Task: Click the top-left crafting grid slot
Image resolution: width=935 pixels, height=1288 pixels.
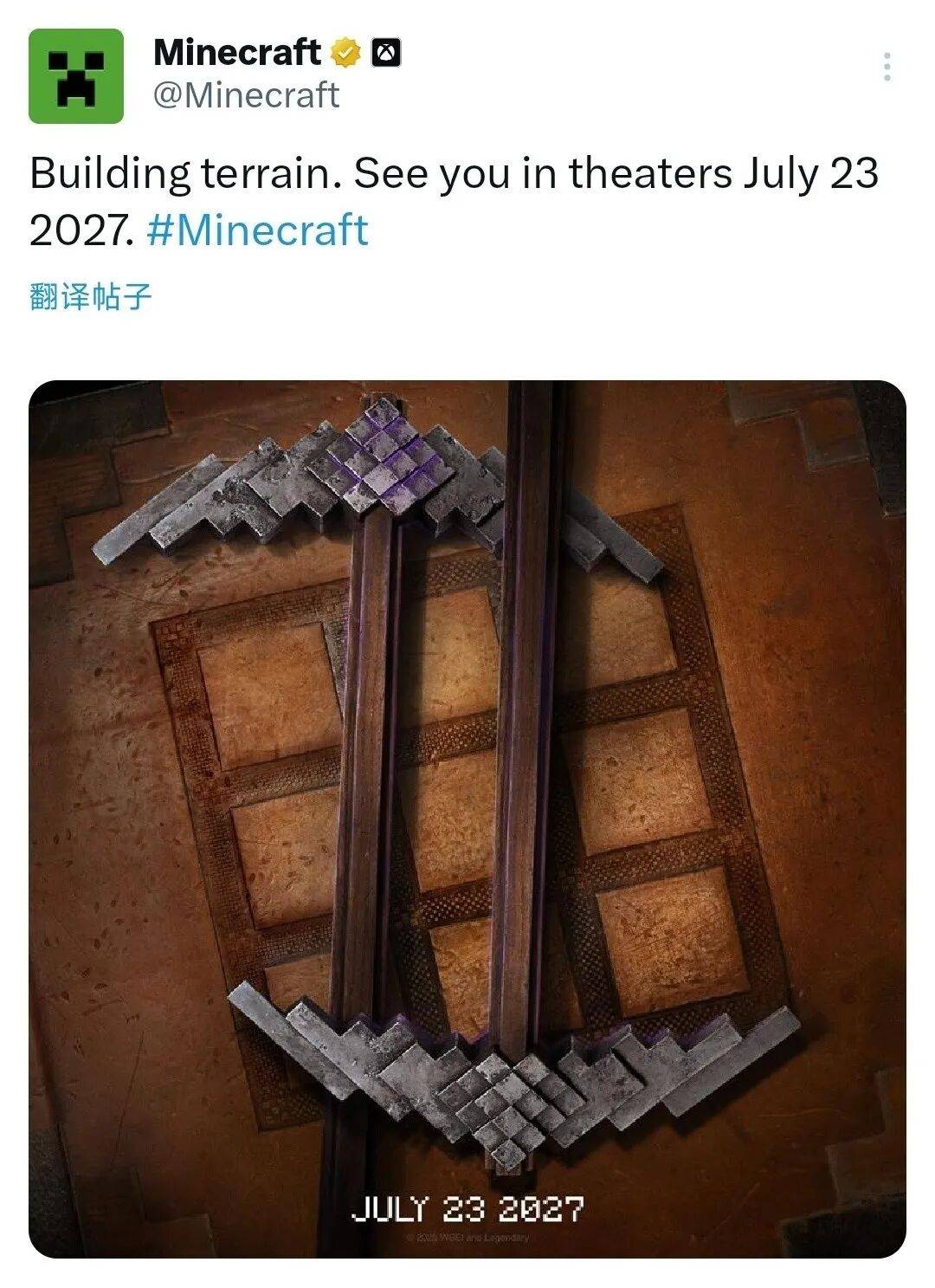Action: pyautogui.click(x=270, y=695)
